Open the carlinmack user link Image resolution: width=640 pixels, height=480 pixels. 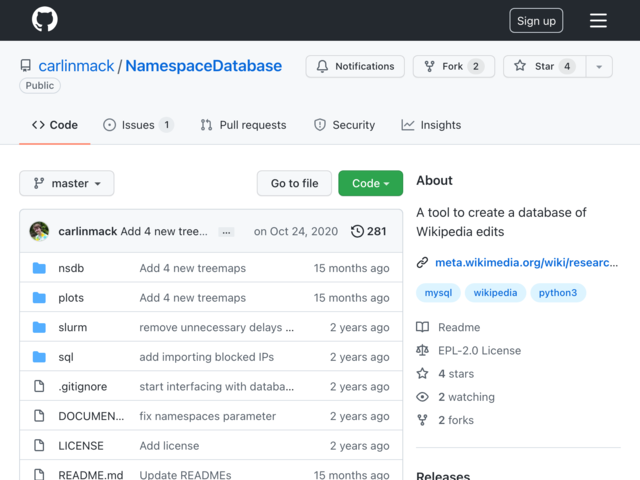76,66
